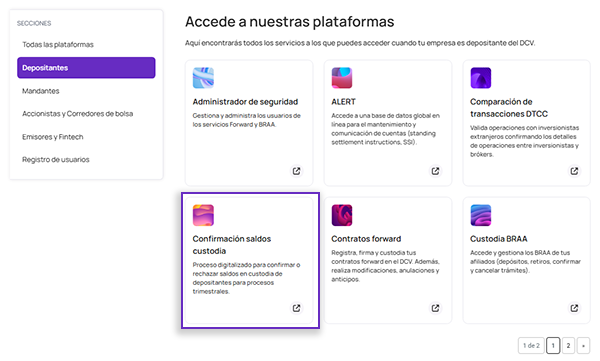Click the Custodia BRAA title

tap(499, 239)
